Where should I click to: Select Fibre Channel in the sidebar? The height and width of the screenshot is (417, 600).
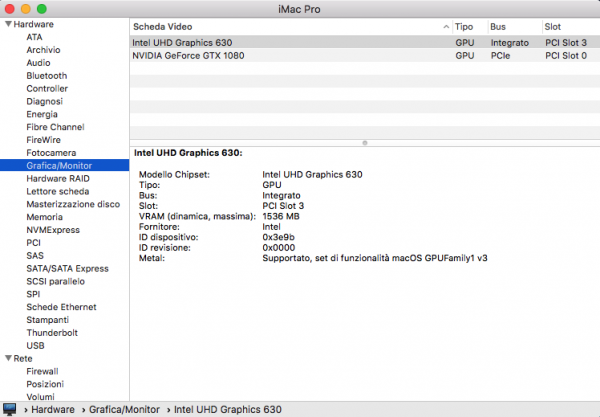pos(55,127)
